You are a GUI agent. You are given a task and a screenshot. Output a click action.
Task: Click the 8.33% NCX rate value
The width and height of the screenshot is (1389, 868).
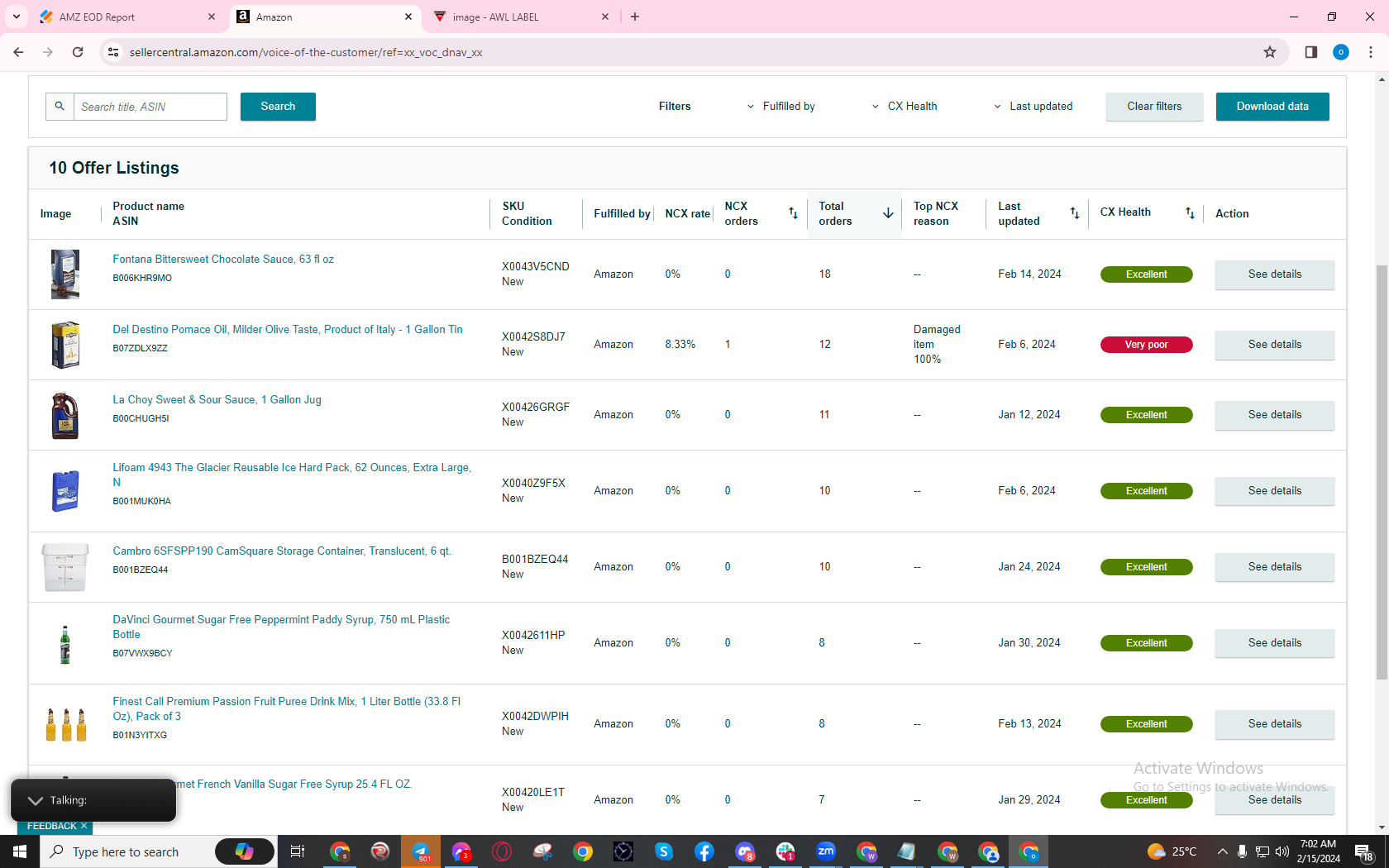click(x=680, y=345)
